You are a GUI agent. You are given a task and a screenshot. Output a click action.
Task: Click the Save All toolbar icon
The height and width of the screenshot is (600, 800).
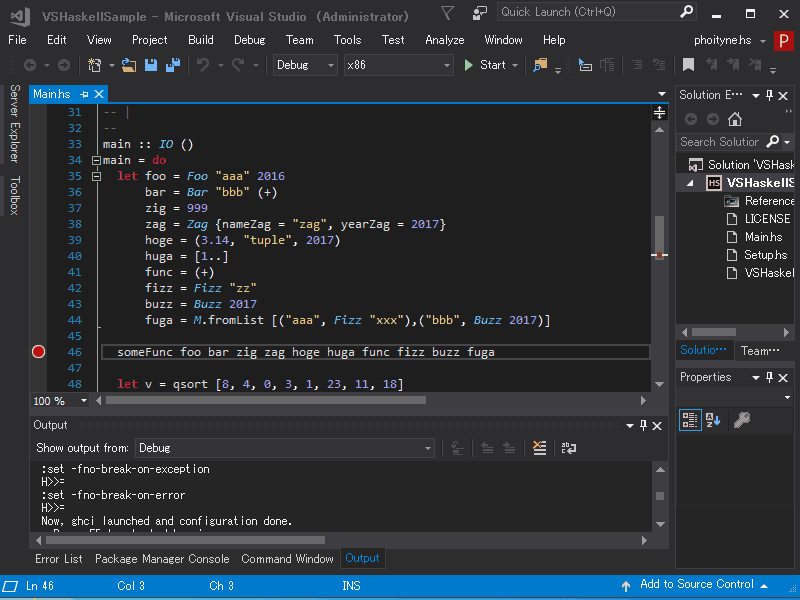[x=173, y=65]
